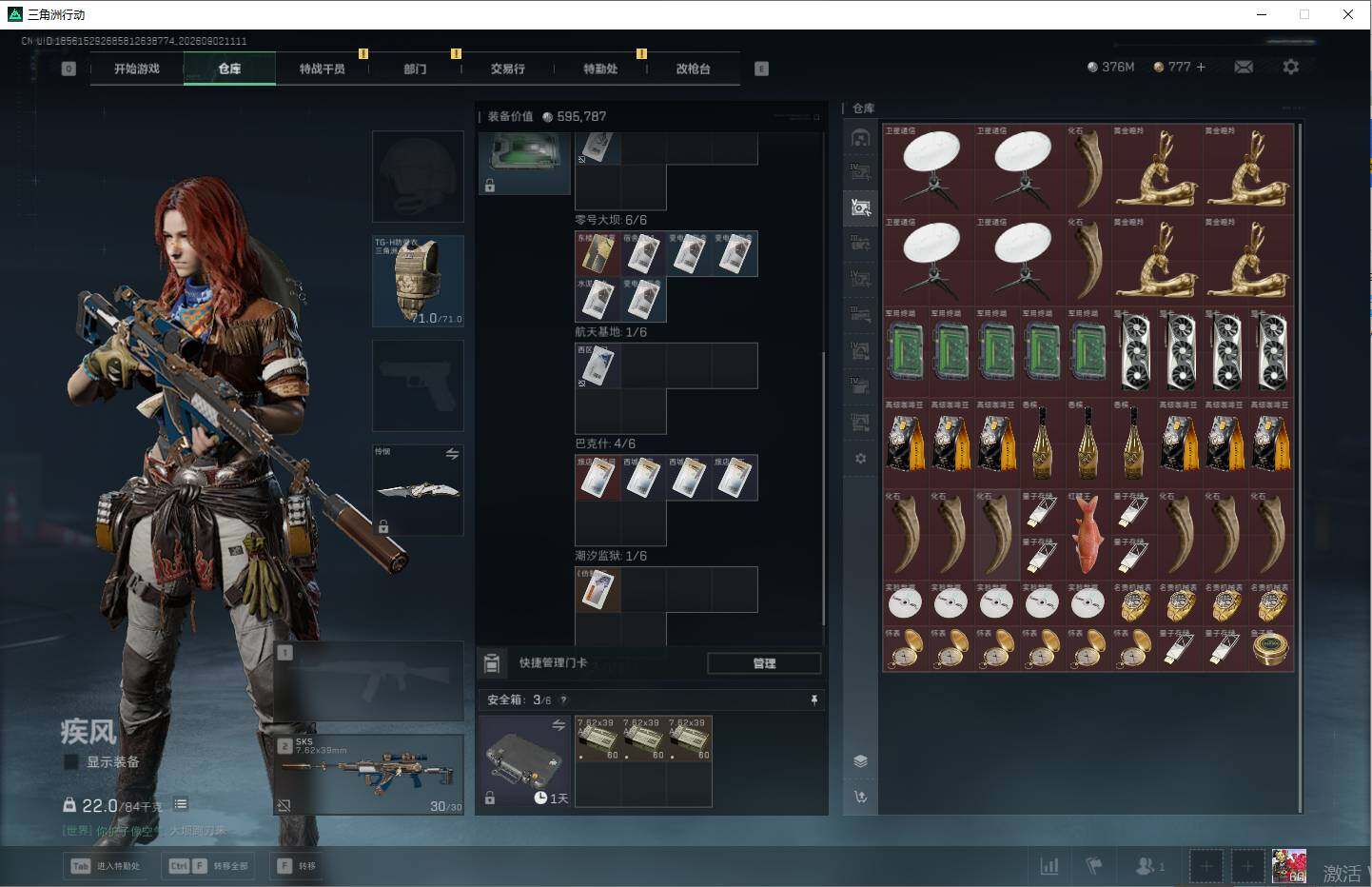Click swap icon on safe box case
Viewport: 1372px width, 887px height.
pos(559,725)
